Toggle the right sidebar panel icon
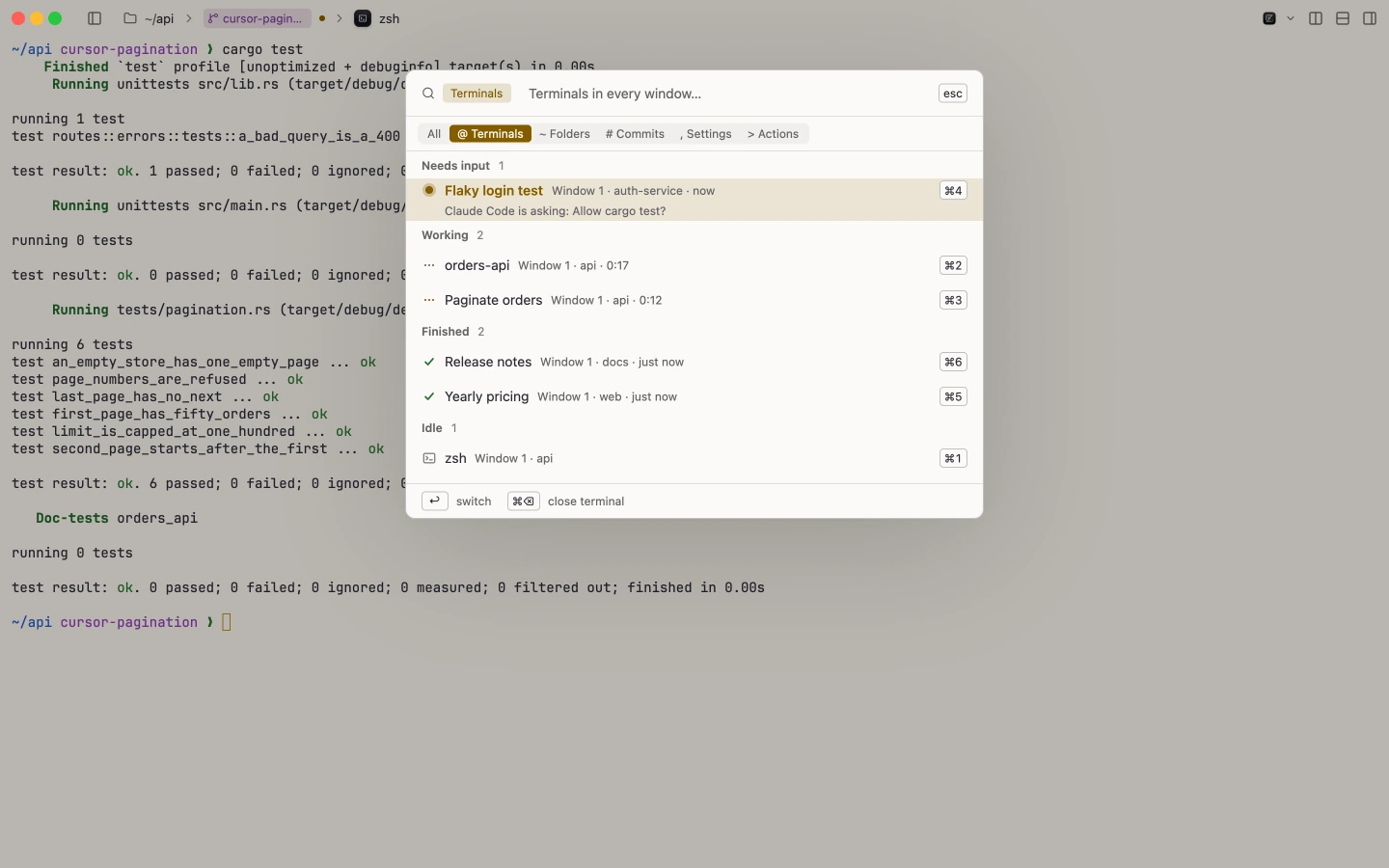Image resolution: width=1389 pixels, height=868 pixels. [x=1370, y=18]
